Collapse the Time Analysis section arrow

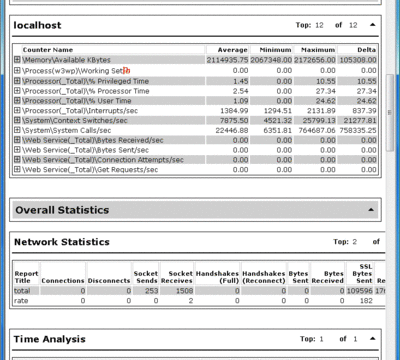(373, 339)
